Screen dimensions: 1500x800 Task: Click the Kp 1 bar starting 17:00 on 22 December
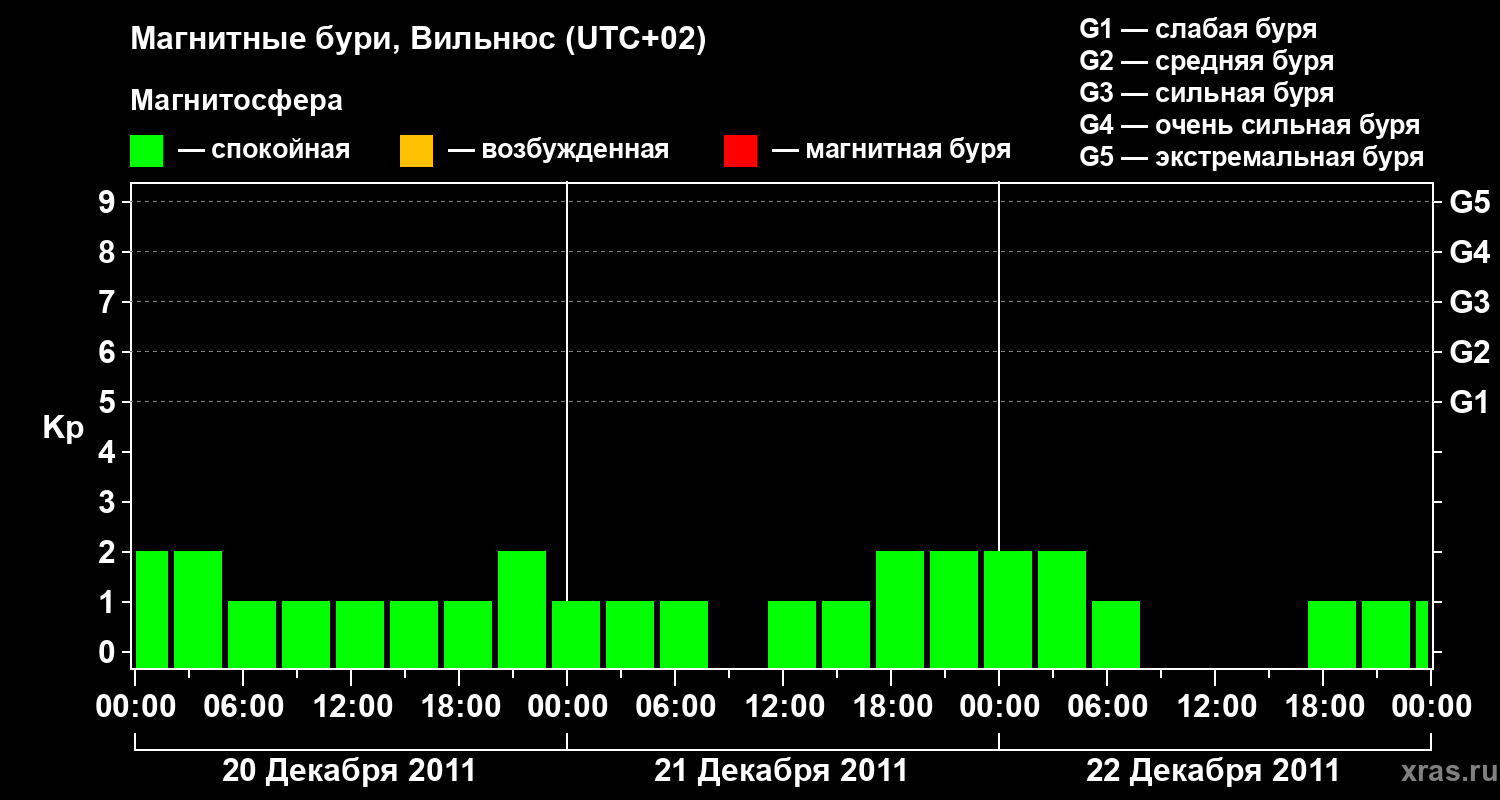pos(1332,634)
